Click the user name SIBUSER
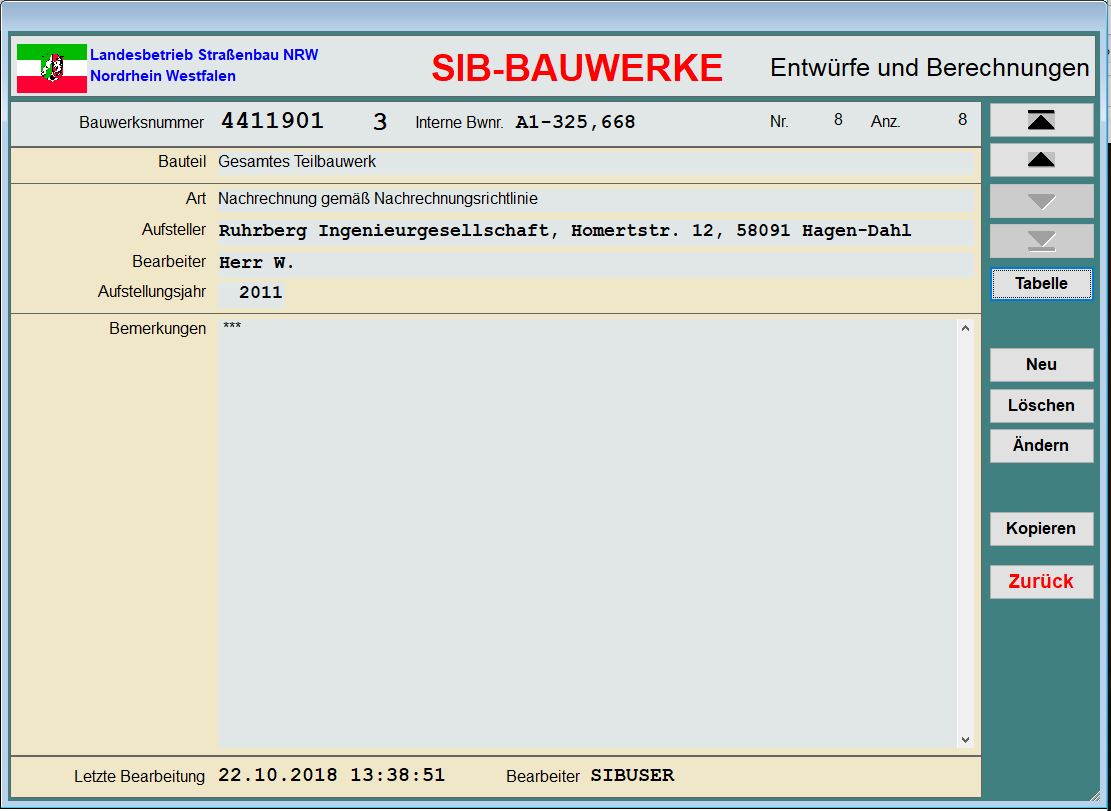1111x811 pixels. [632, 776]
